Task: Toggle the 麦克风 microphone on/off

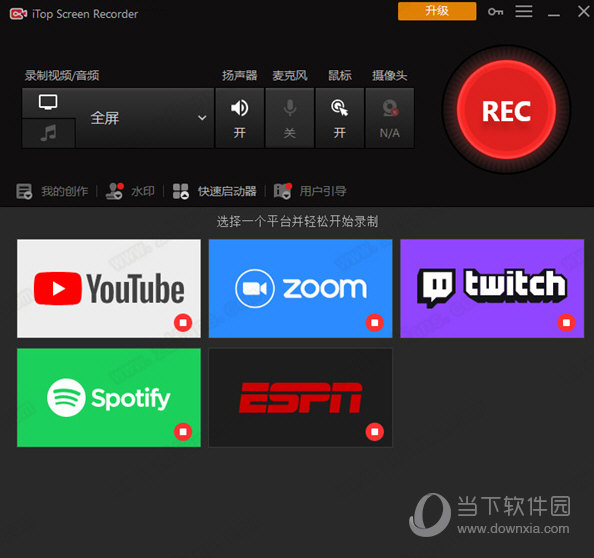Action: pyautogui.click(x=290, y=118)
